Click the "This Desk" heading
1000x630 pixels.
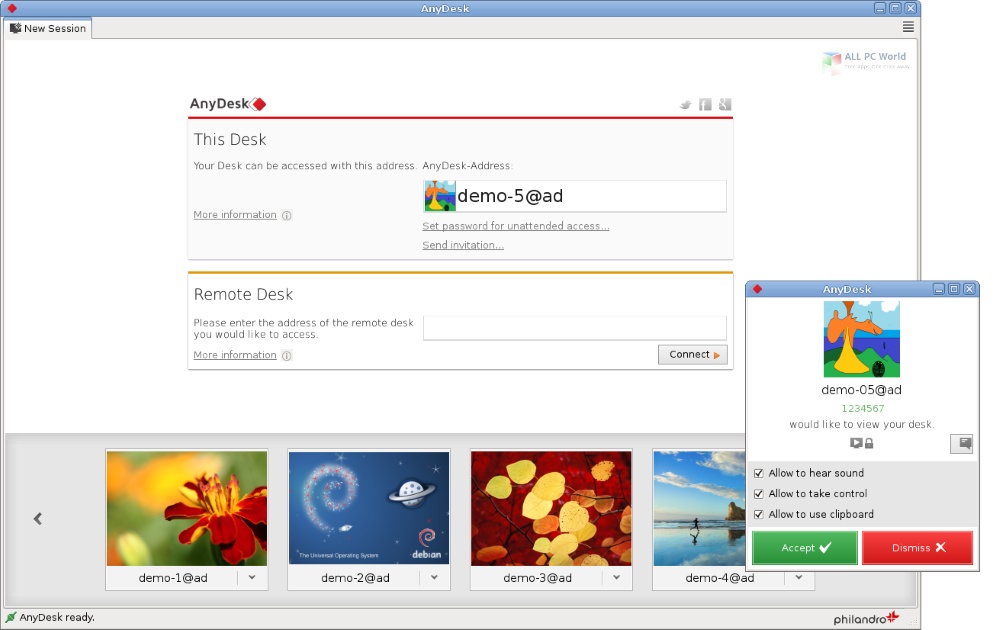[x=230, y=140]
